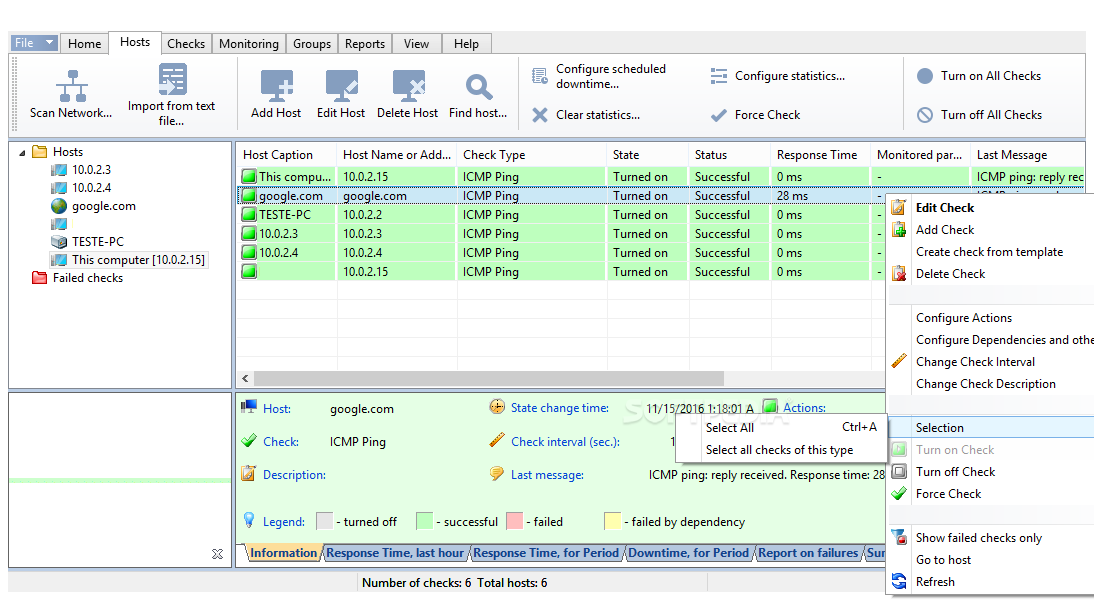The image size is (1094, 600).
Task: Open Configure statistics option
Action: click(x=777, y=76)
